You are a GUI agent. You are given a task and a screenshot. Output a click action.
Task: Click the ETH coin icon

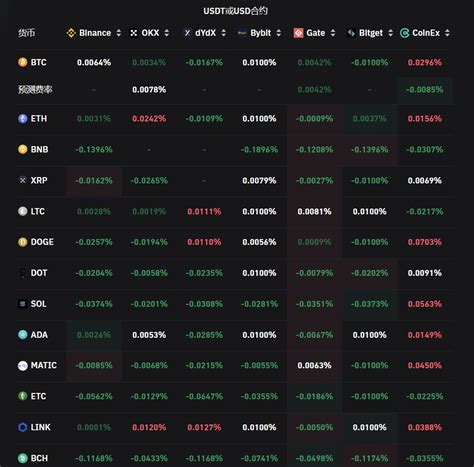[x=23, y=119]
